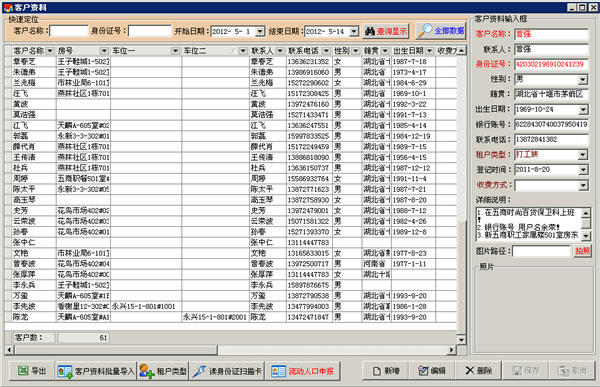Expand the 出生日期 date dropdown in input panel
Viewport: 600px width, 387px height.
click(583, 109)
